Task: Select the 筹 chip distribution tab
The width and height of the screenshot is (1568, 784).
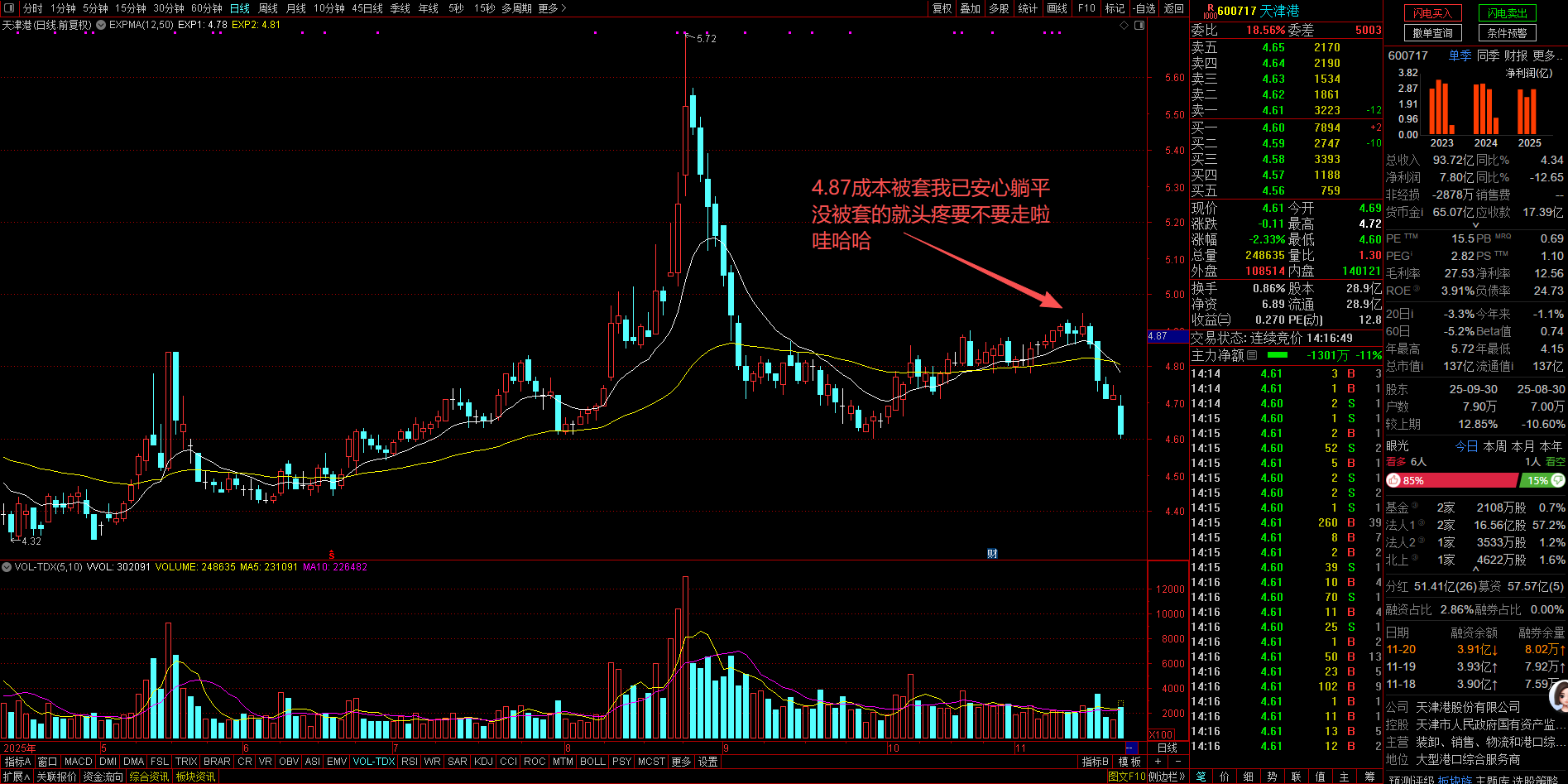Action: [1370, 777]
